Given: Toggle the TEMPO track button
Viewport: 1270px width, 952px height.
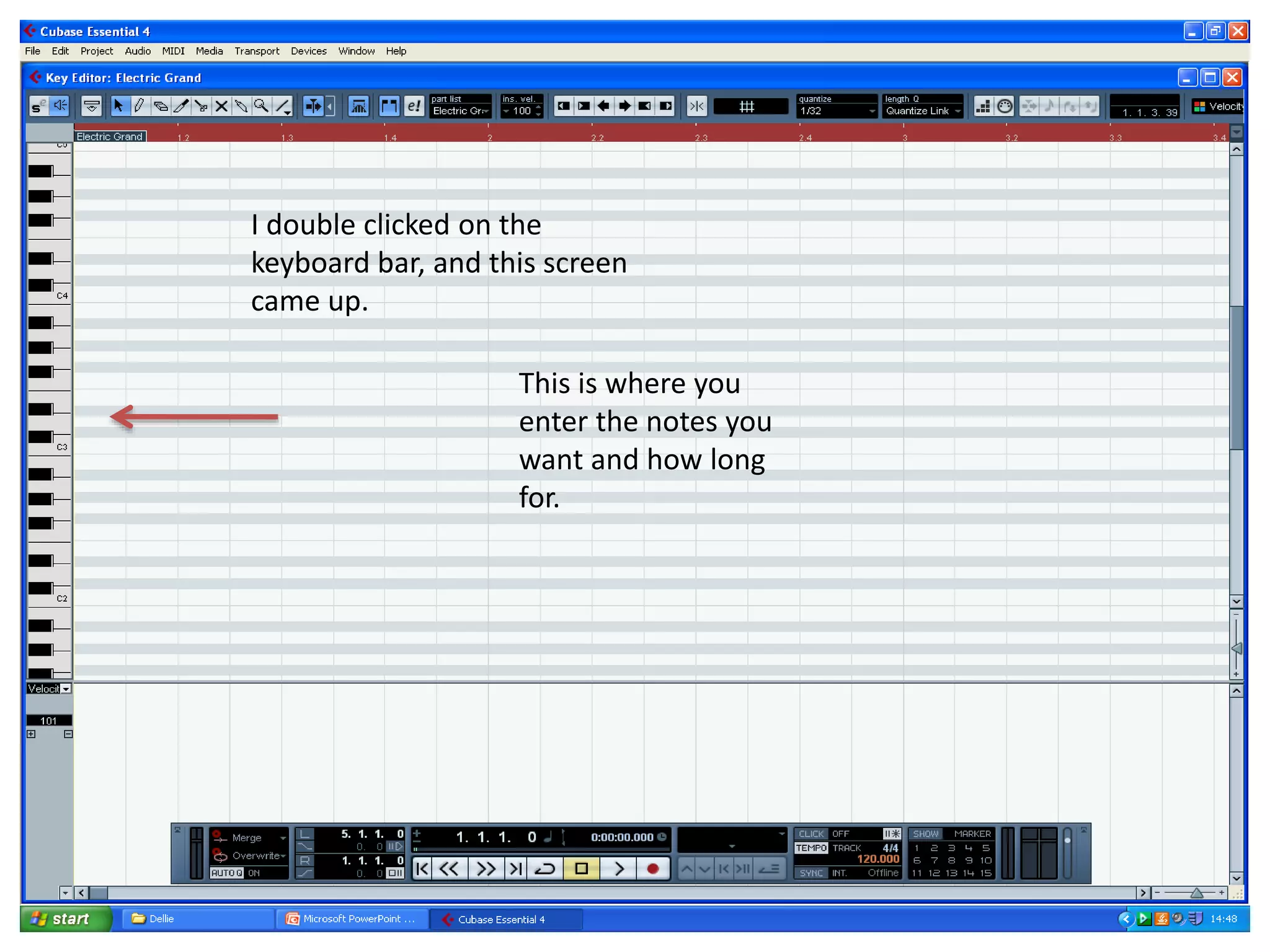Looking at the screenshot, I should click(x=811, y=848).
